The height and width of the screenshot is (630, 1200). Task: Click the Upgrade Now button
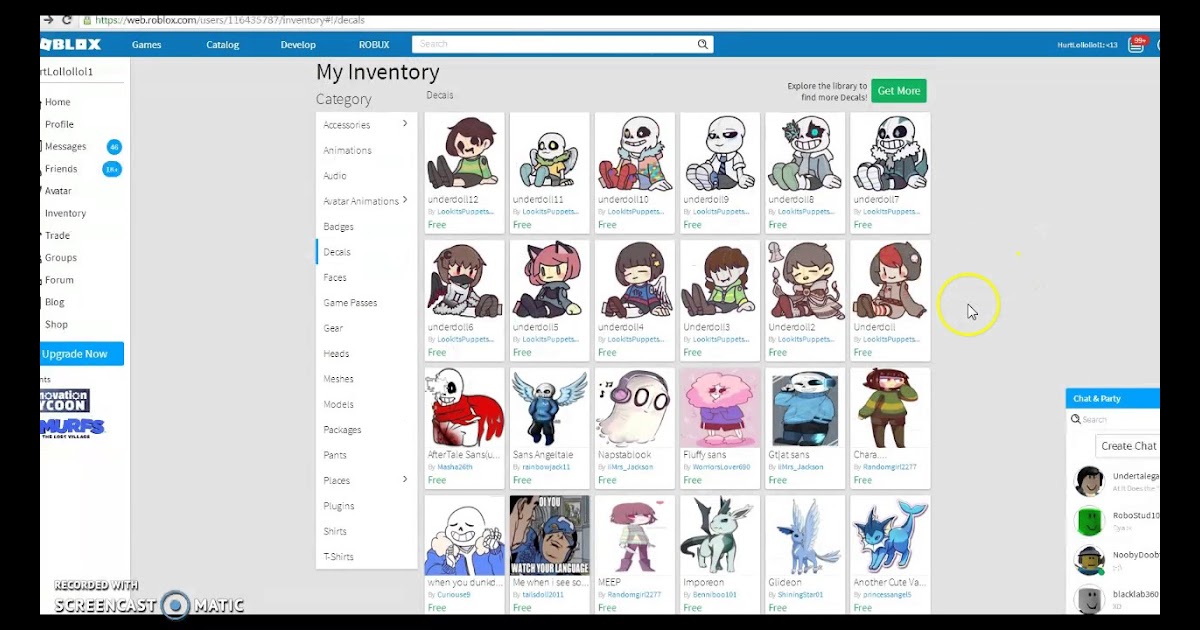[82, 354]
